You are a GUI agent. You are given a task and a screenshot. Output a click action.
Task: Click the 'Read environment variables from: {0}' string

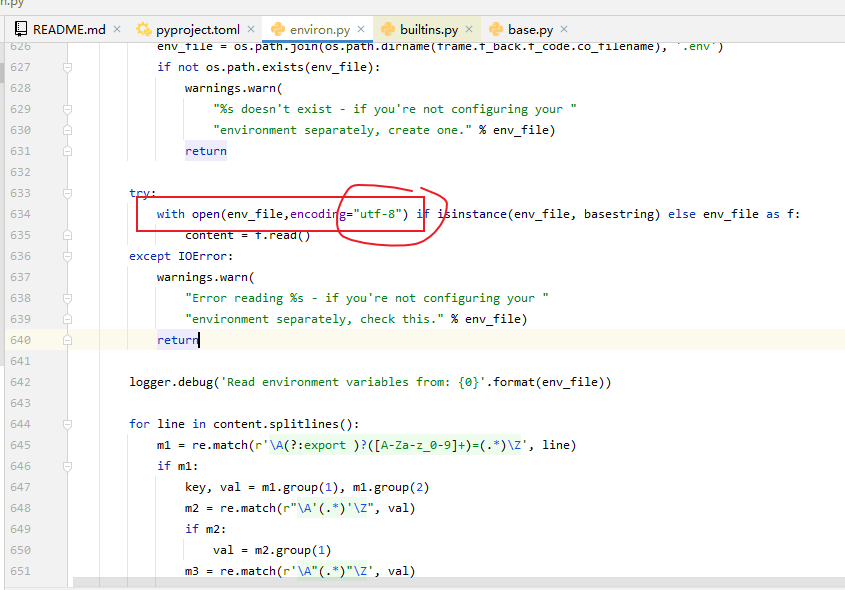coord(353,383)
